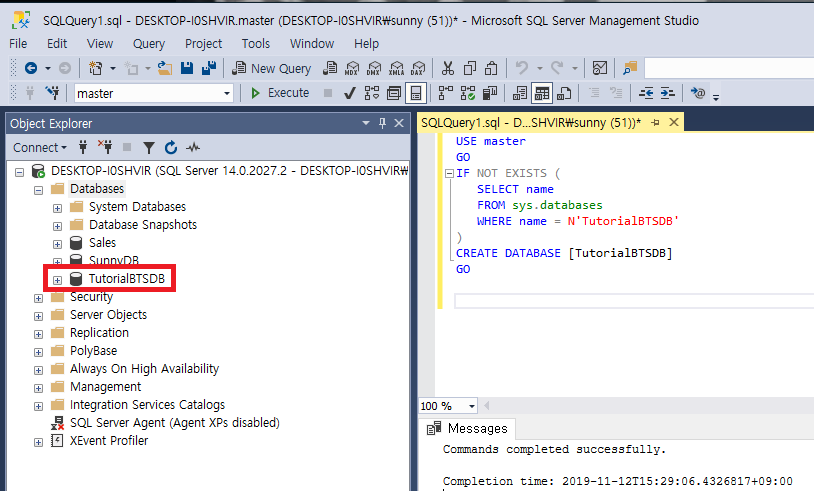
Task: Open the master database dropdown
Action: pos(227,93)
